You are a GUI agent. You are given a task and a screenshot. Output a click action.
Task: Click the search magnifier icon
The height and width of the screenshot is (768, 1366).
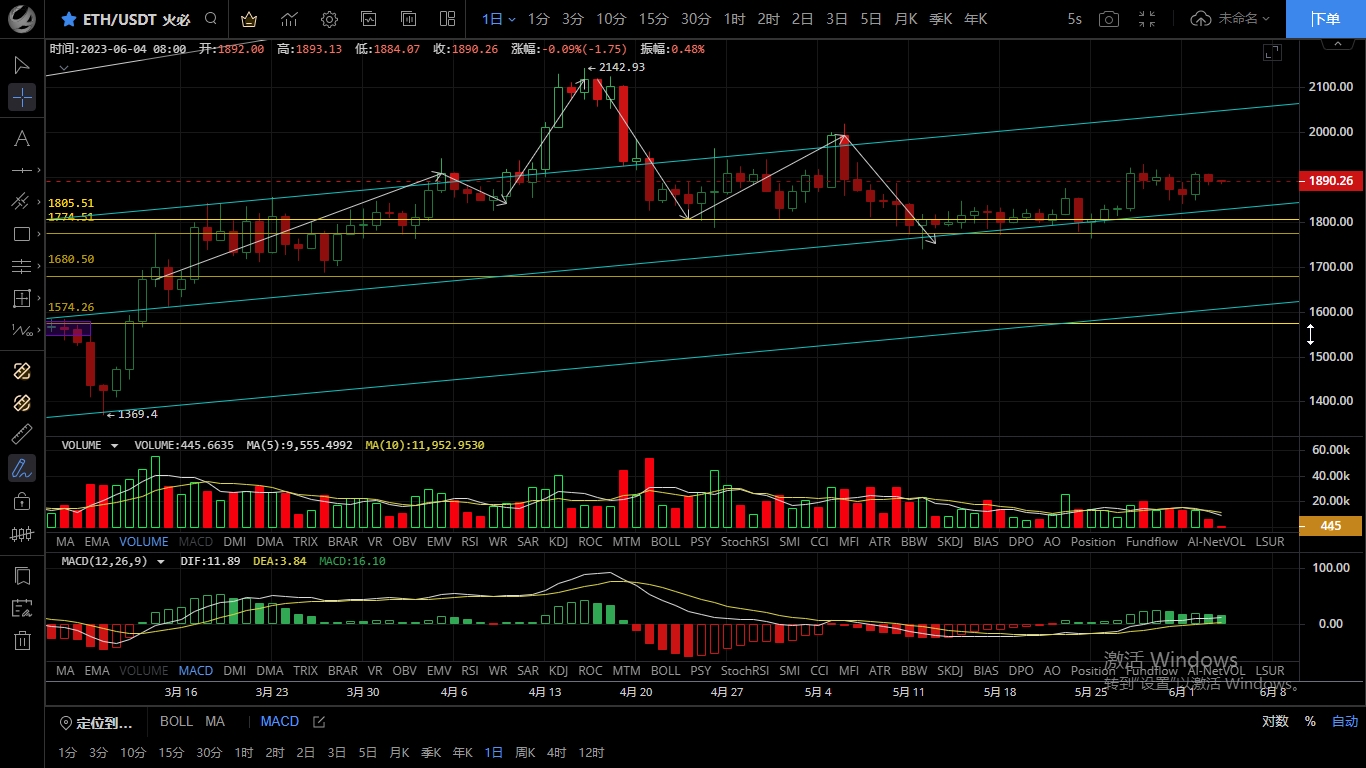(x=210, y=19)
